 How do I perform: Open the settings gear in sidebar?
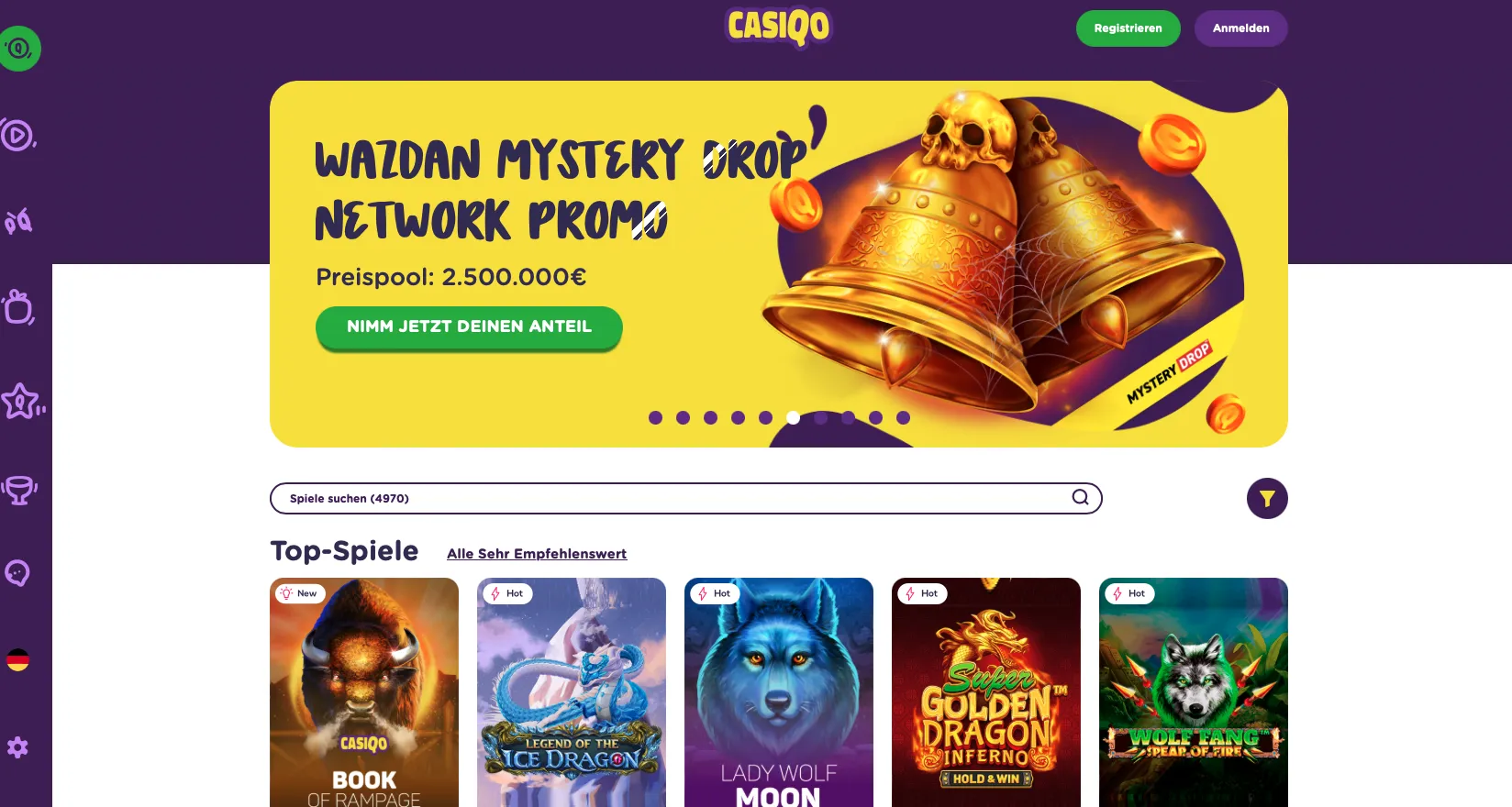click(17, 747)
